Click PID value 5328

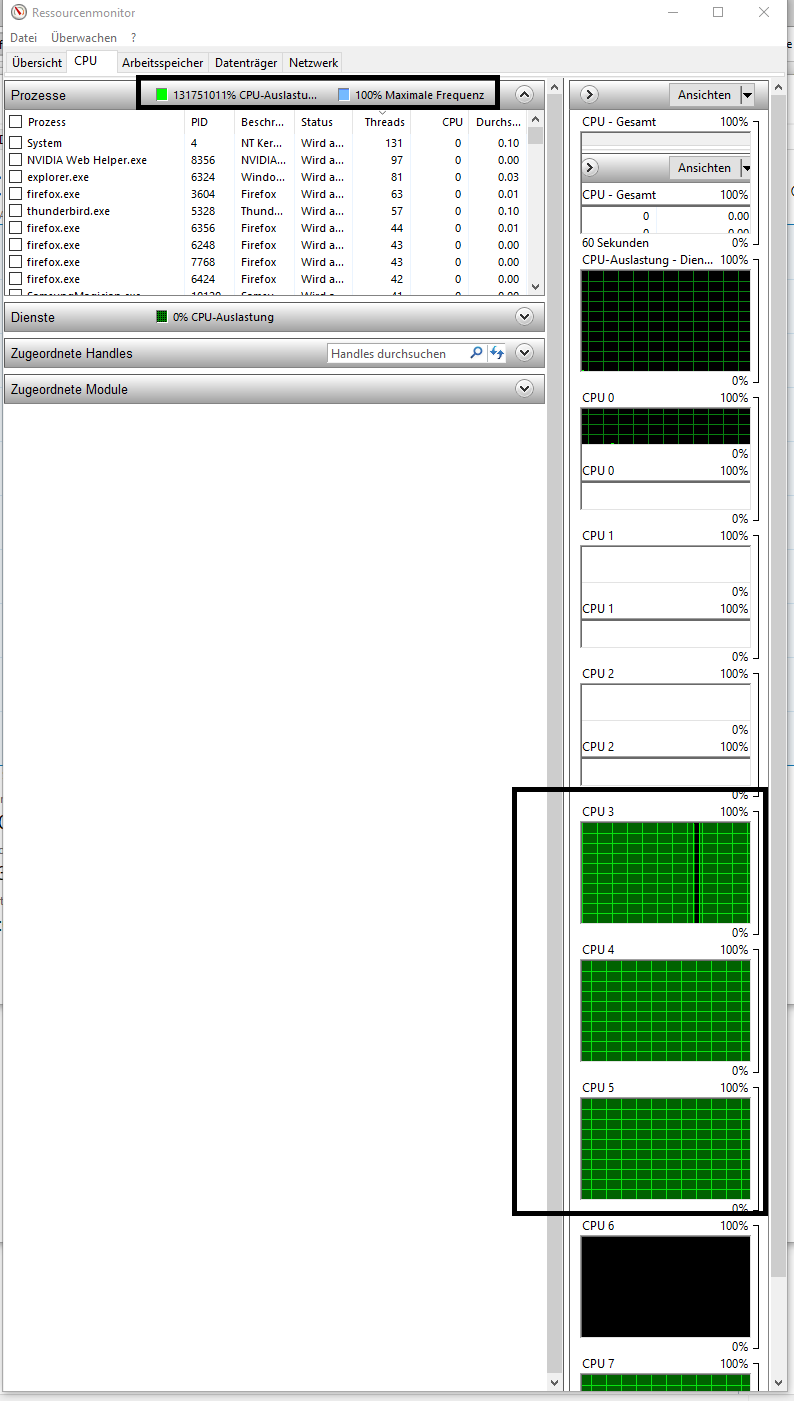coord(203,211)
